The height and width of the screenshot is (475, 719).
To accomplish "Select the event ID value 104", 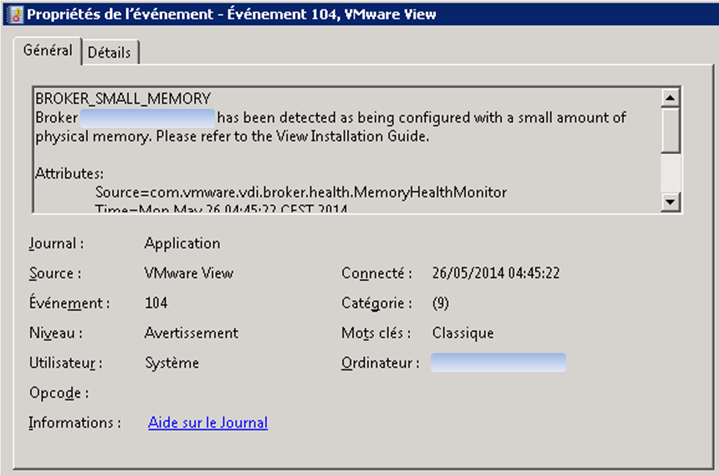I will pos(156,303).
